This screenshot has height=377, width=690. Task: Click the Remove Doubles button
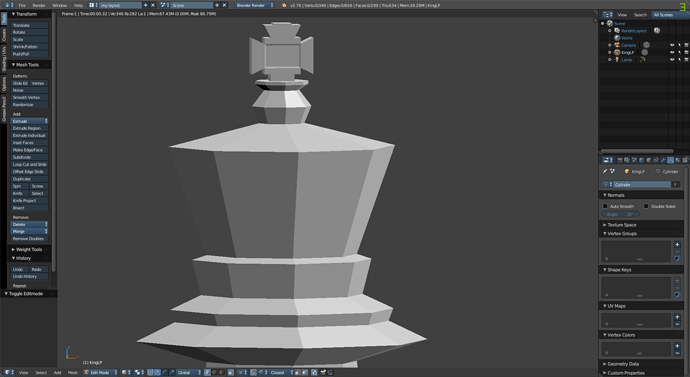point(29,238)
